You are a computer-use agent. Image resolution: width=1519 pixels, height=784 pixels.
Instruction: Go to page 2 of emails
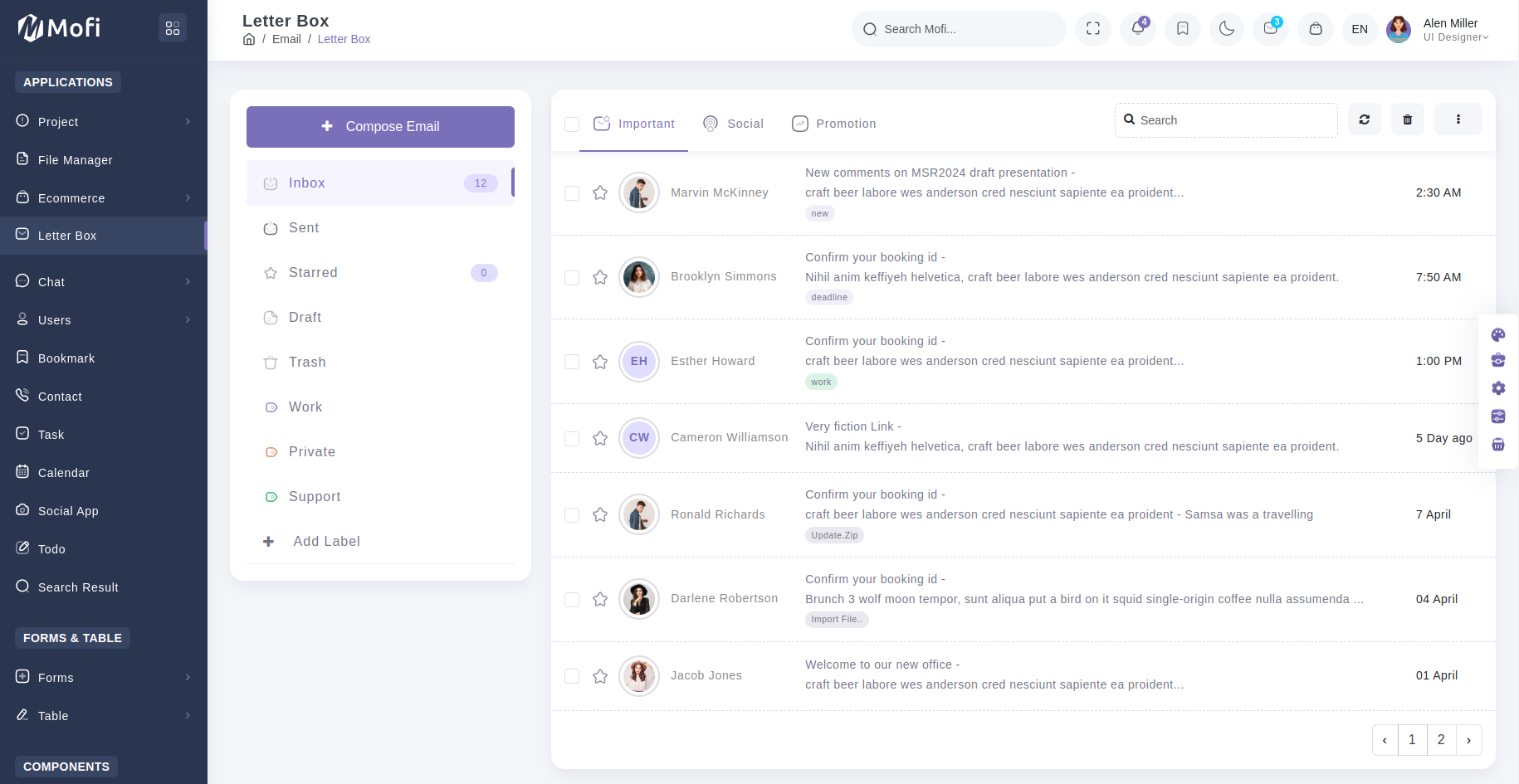tap(1441, 739)
